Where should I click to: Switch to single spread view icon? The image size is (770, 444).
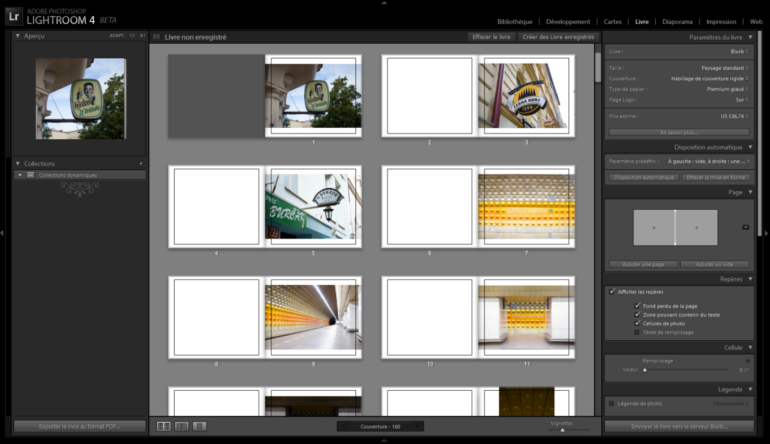tap(181, 426)
